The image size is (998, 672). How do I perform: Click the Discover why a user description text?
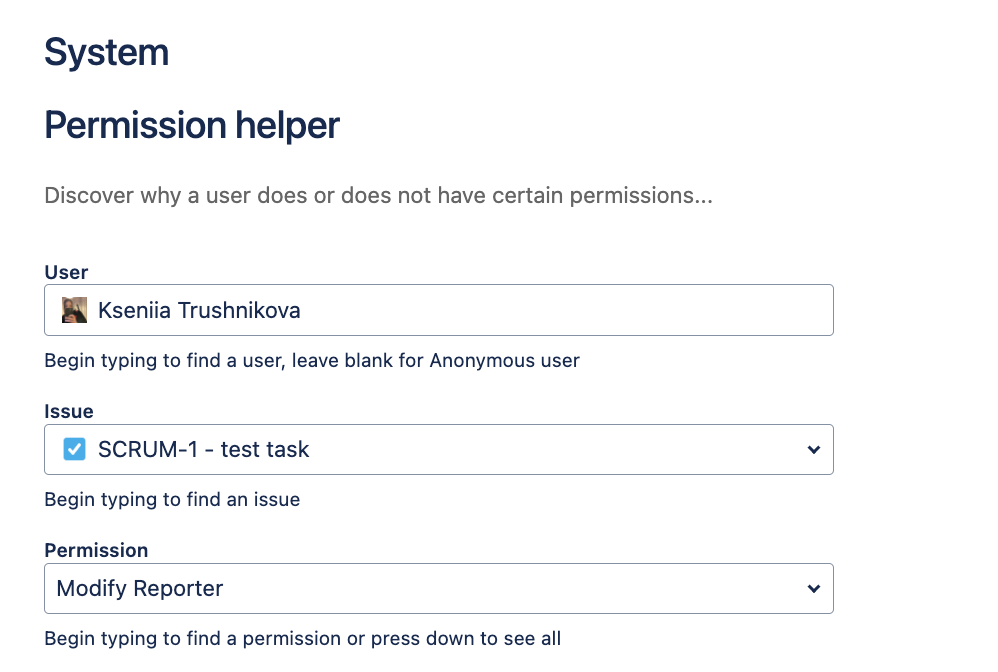point(378,195)
